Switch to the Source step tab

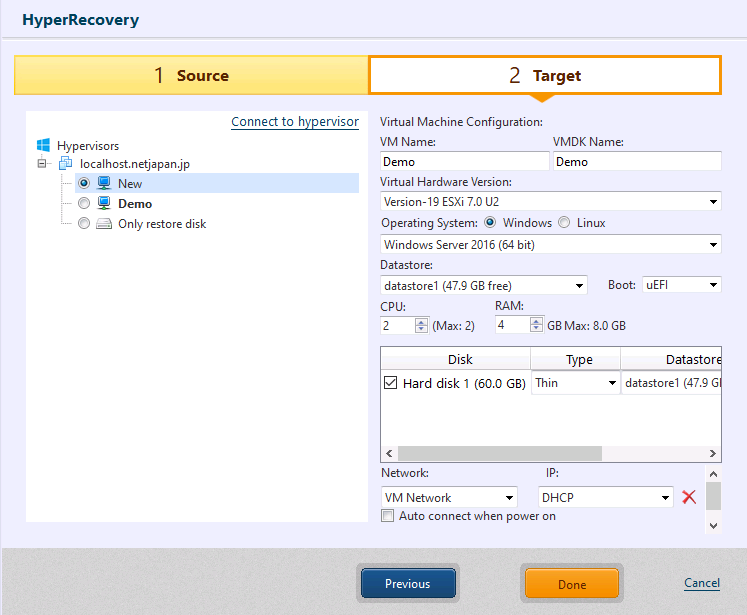[191, 76]
